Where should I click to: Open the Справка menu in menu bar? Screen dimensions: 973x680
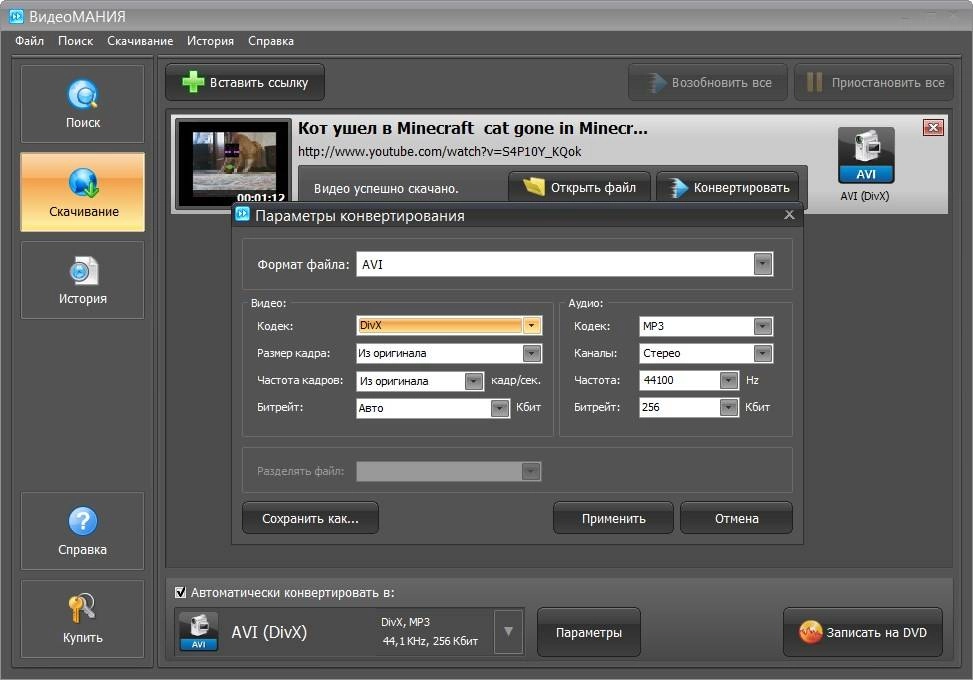click(x=271, y=41)
